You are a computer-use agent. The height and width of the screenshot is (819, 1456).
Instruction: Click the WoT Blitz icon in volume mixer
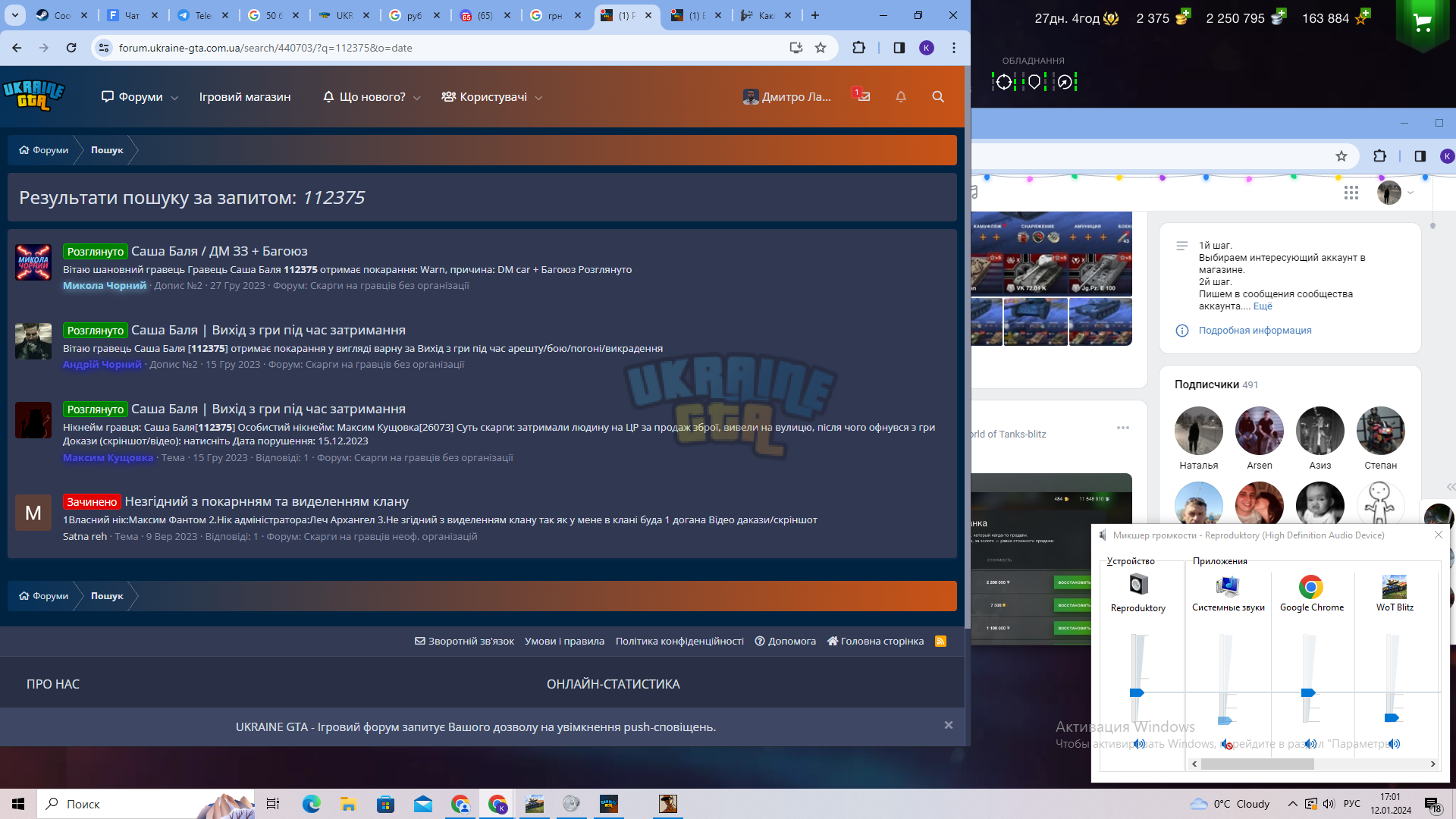(1394, 587)
